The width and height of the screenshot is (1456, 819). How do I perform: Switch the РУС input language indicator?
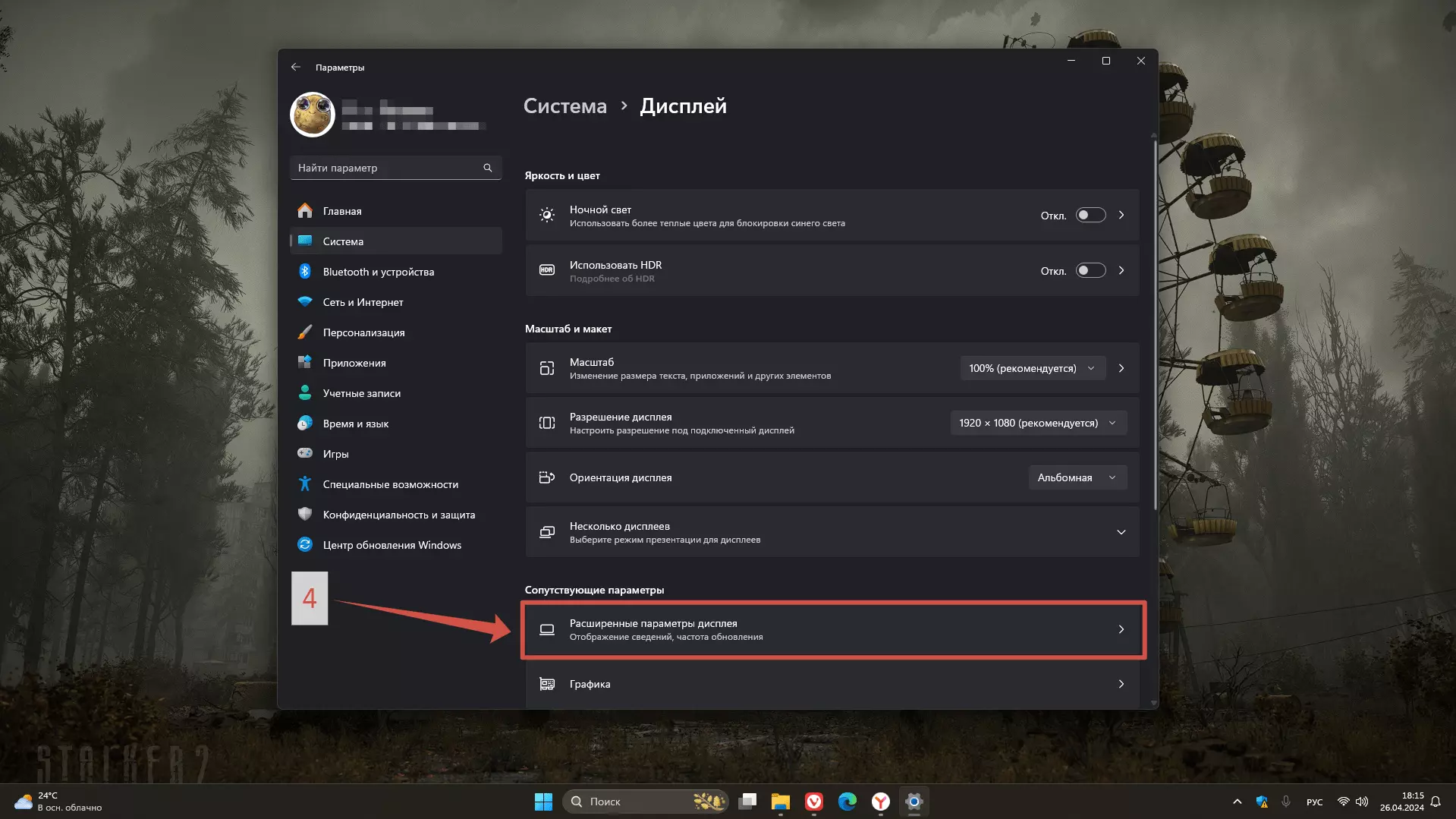[1315, 802]
